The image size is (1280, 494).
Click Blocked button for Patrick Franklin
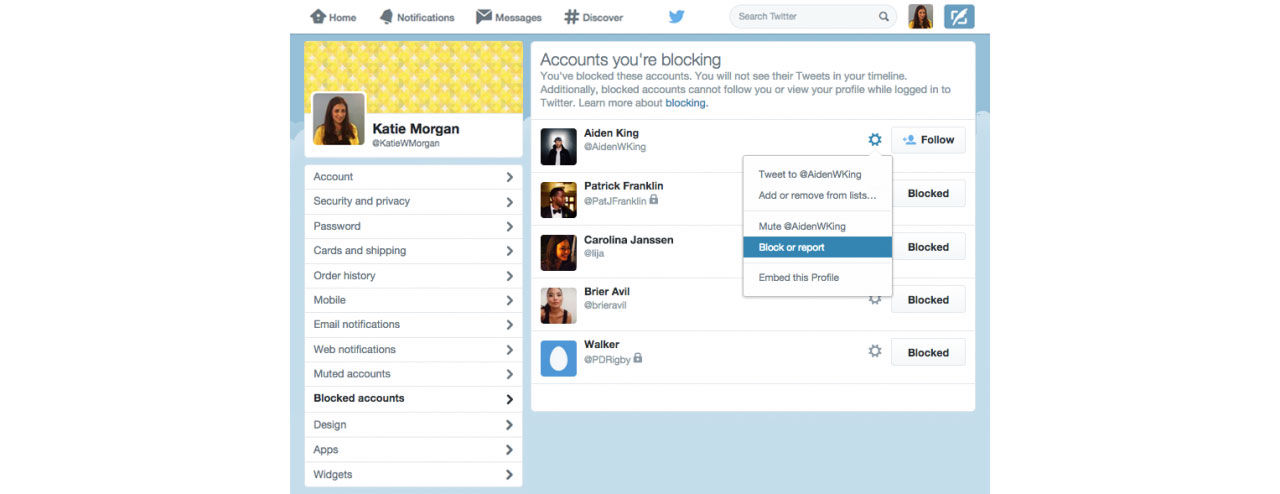coord(928,194)
